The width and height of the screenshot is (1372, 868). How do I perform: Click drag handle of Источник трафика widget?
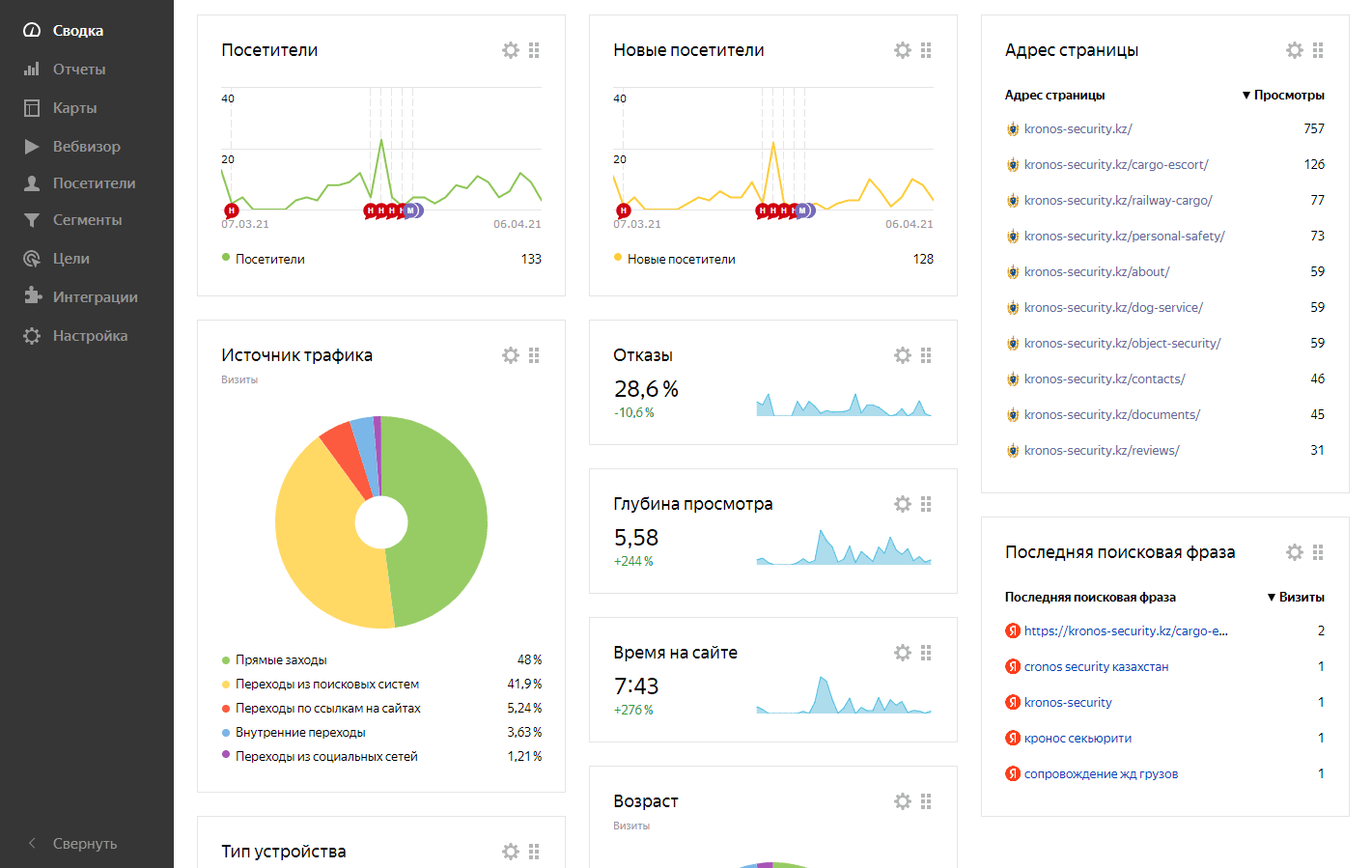[x=534, y=355]
